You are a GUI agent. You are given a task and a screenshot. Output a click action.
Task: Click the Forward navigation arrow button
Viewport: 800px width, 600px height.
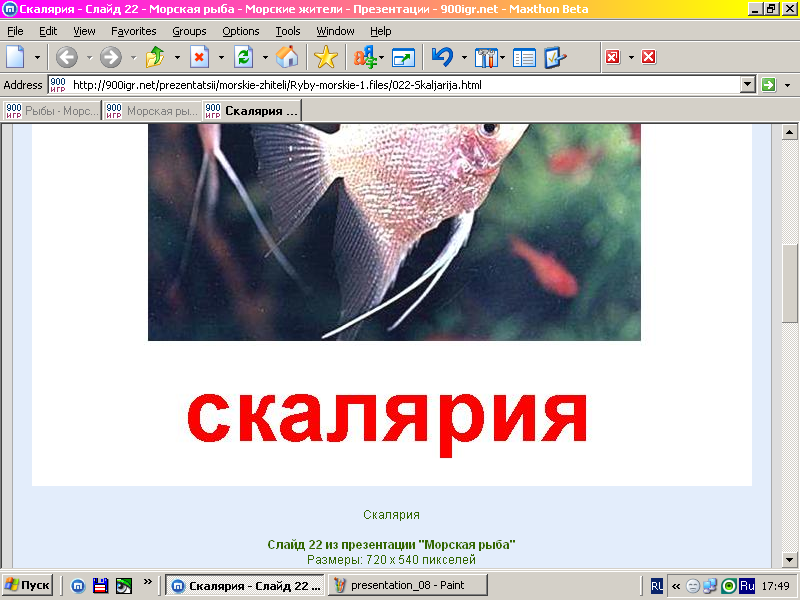110,57
